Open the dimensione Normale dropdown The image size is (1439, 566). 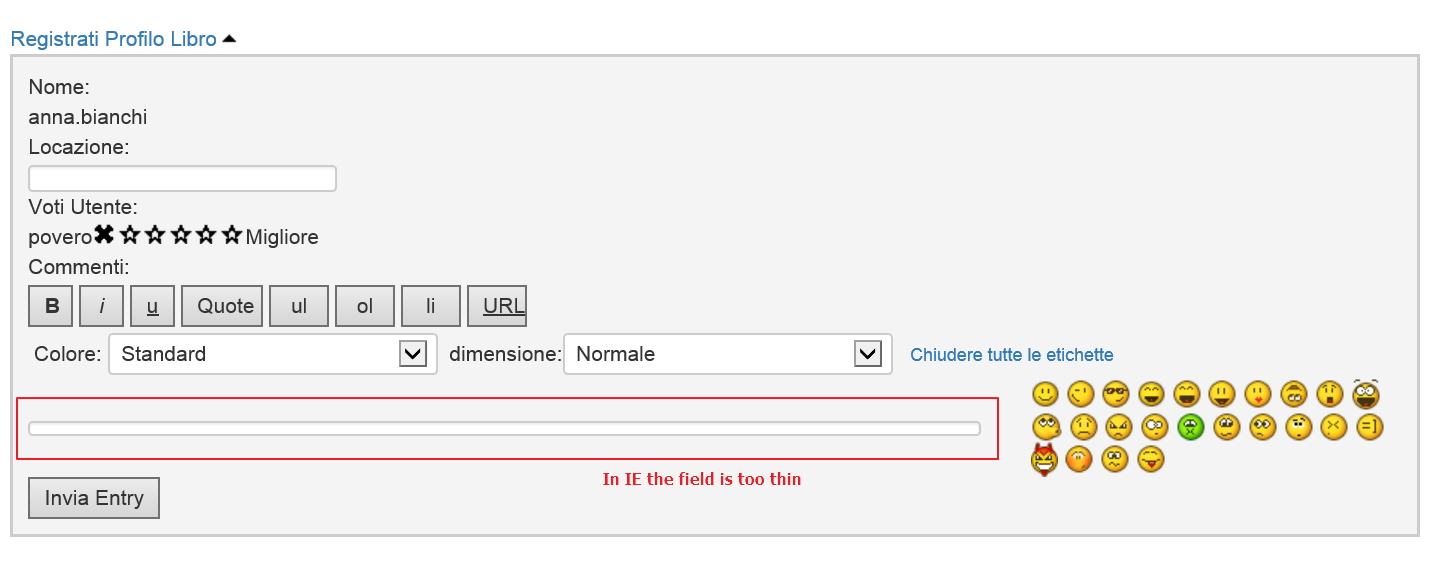pyautogui.click(x=728, y=354)
